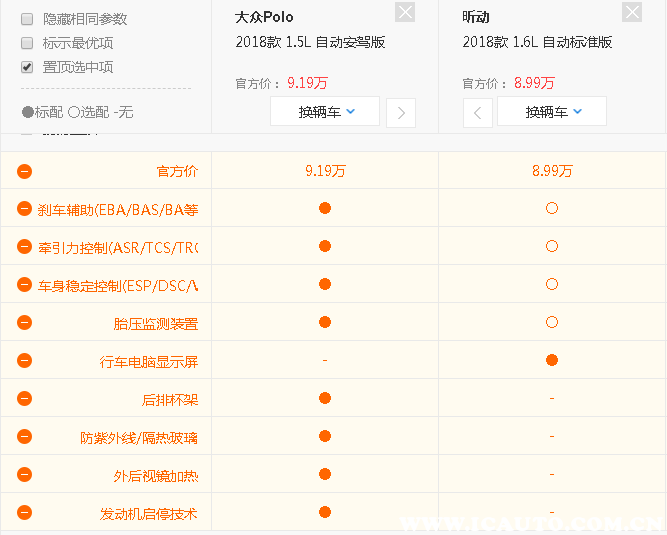Open the 昕动 model link

click(x=476, y=17)
